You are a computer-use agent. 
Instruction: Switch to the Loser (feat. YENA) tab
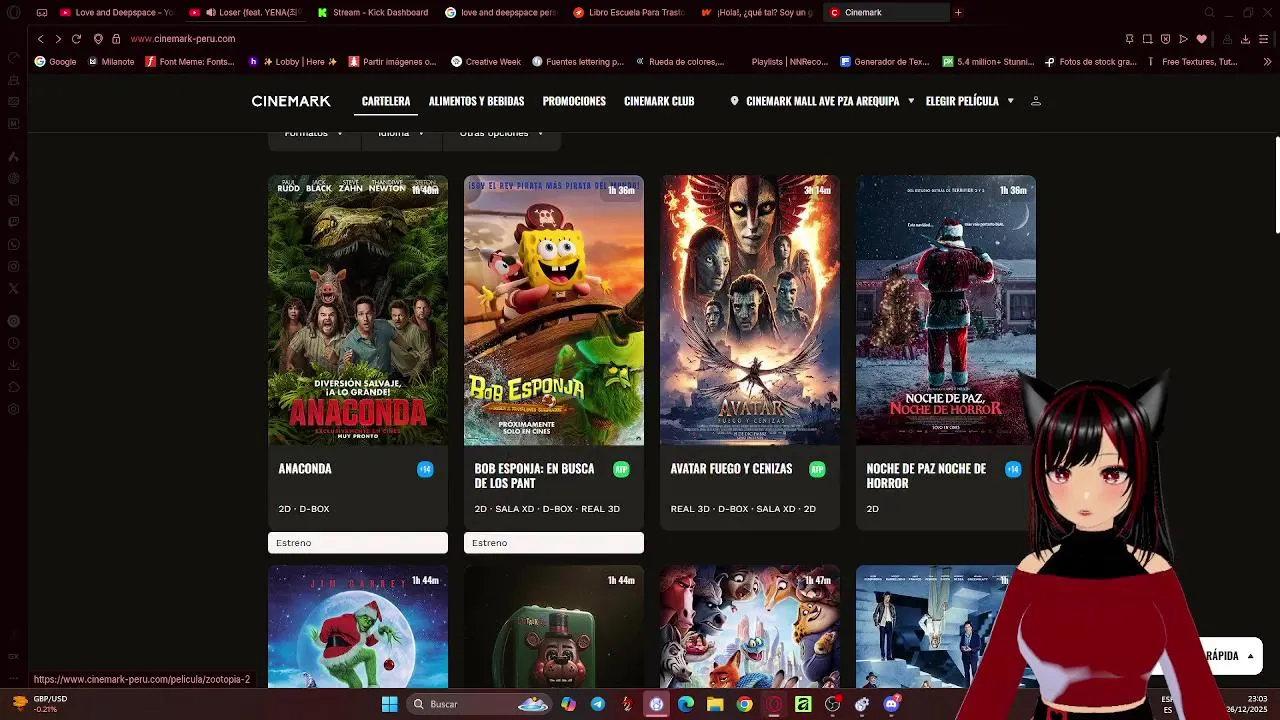(x=245, y=12)
